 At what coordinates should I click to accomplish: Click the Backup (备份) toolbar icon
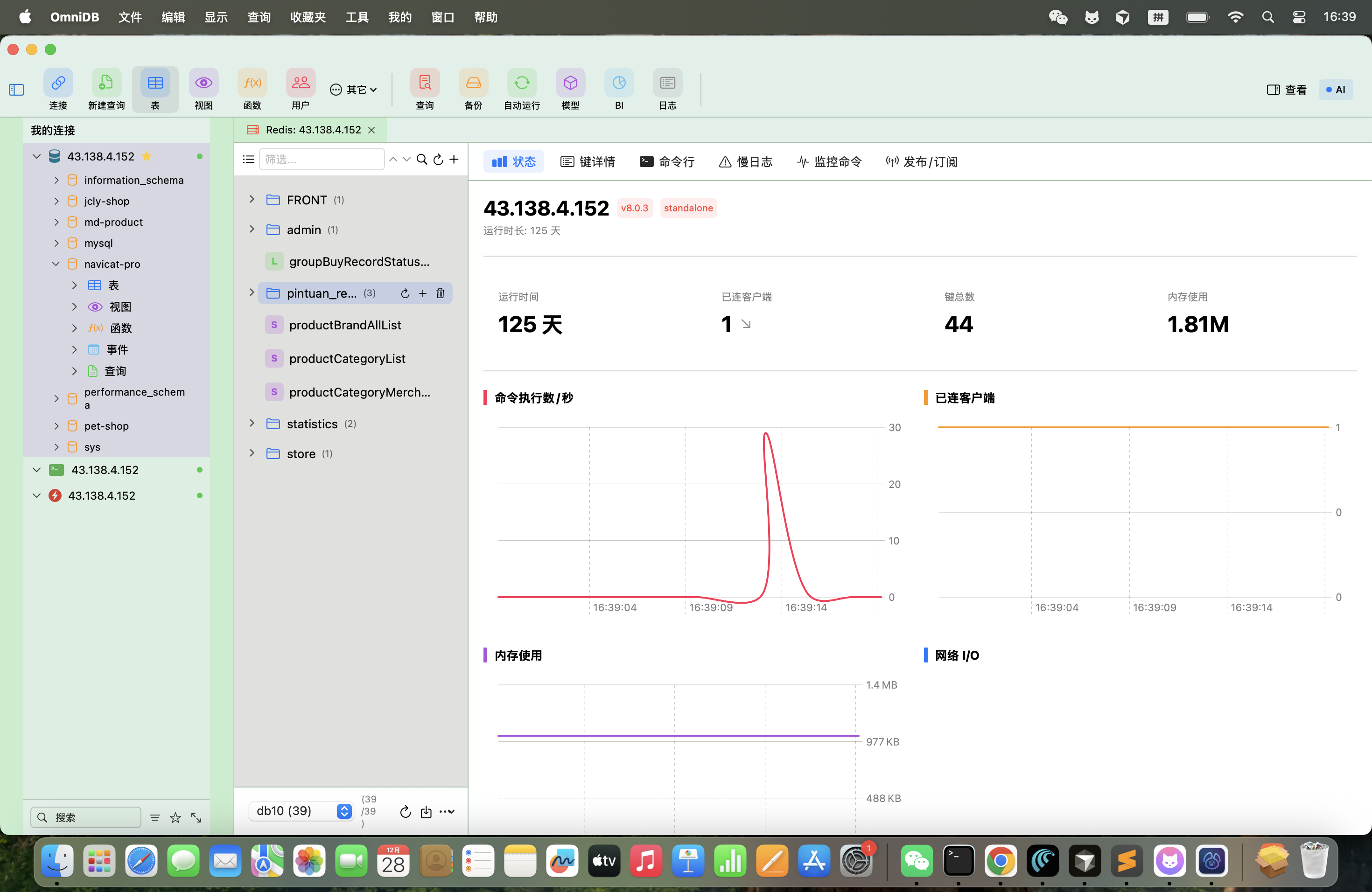click(x=473, y=84)
